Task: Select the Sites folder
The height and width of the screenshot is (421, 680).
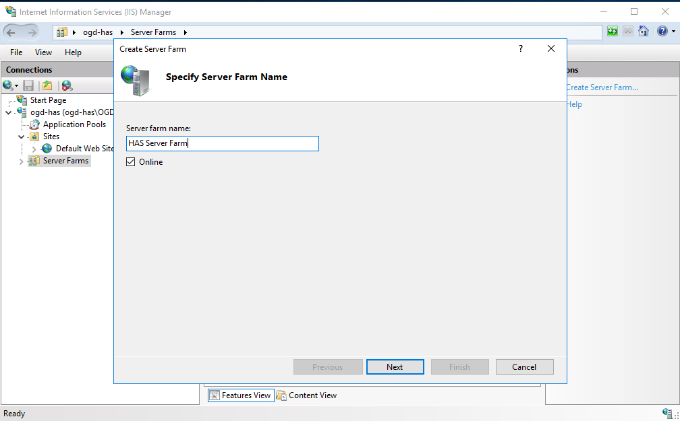Action: coord(51,136)
